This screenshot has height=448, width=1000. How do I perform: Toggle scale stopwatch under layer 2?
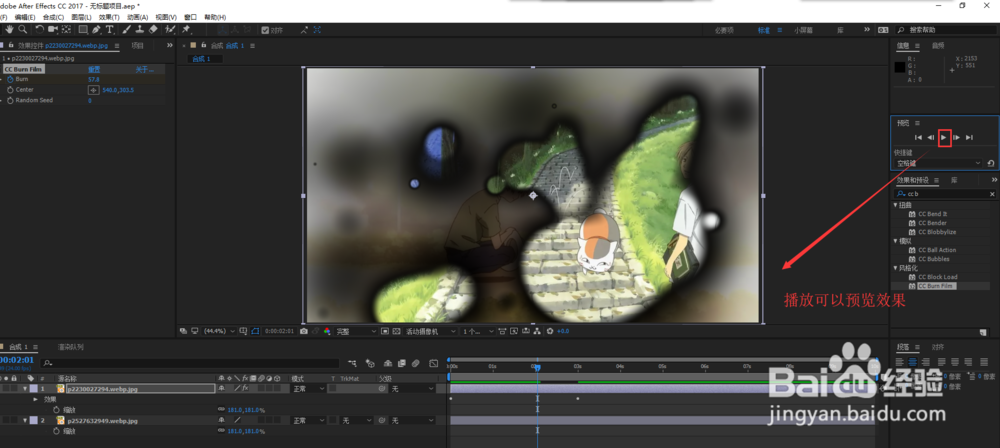pos(56,431)
